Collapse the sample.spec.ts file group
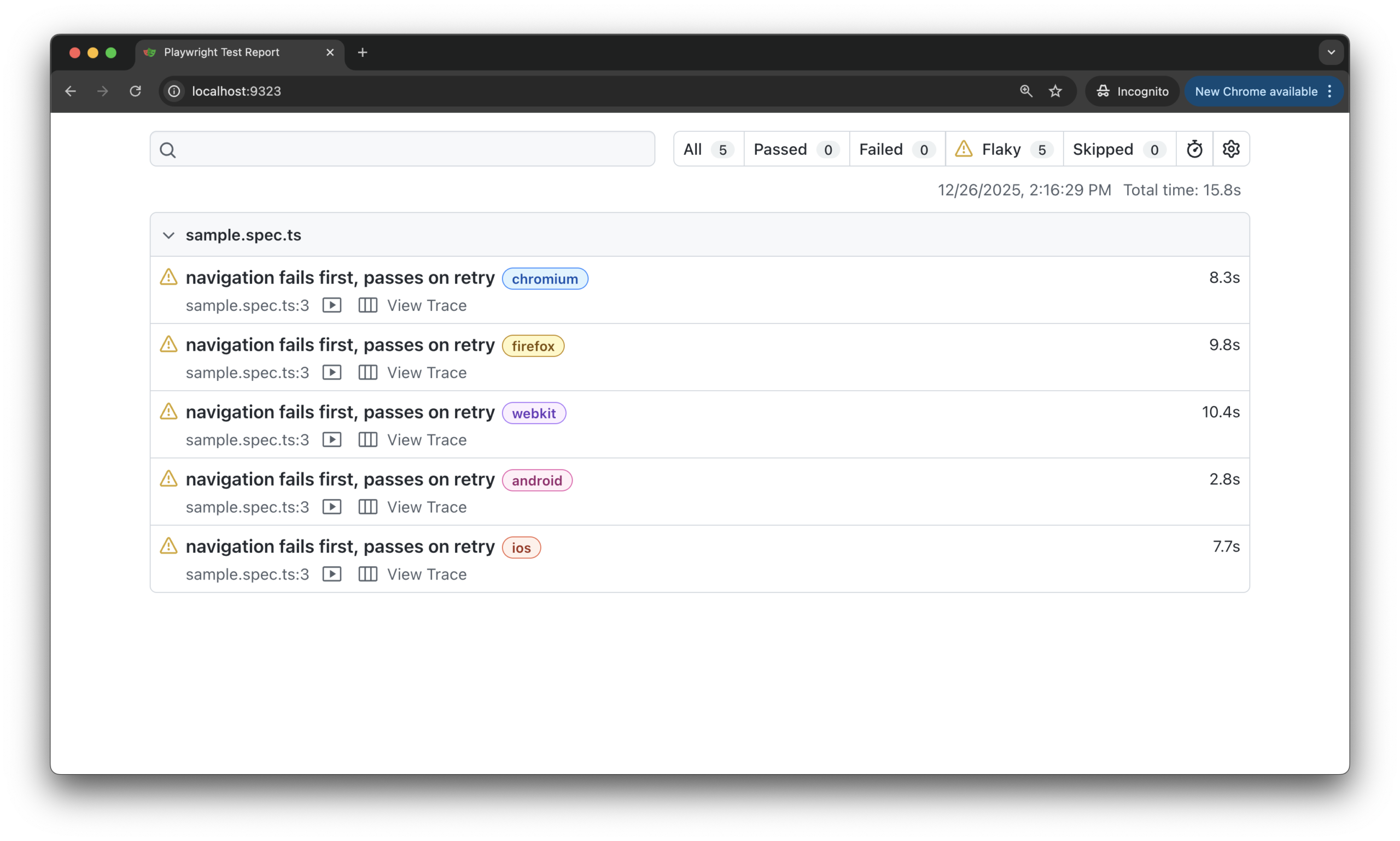Viewport: 1400px width, 841px height. [169, 235]
